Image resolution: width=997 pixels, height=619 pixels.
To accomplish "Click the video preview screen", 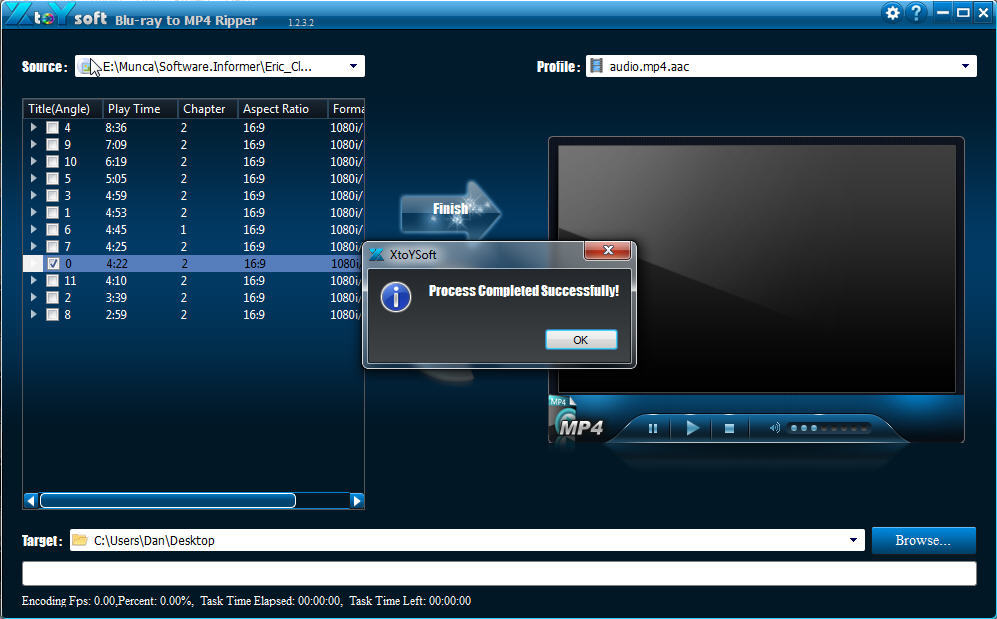I will (757, 269).
